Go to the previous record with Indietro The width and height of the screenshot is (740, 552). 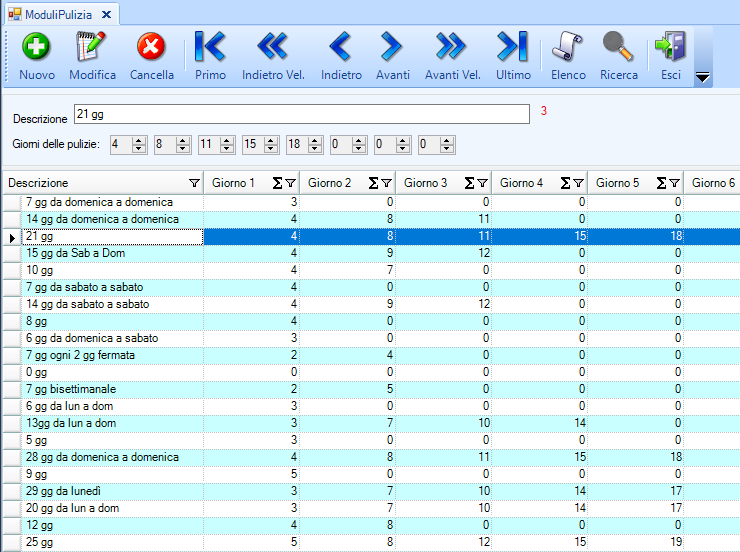pos(341,47)
